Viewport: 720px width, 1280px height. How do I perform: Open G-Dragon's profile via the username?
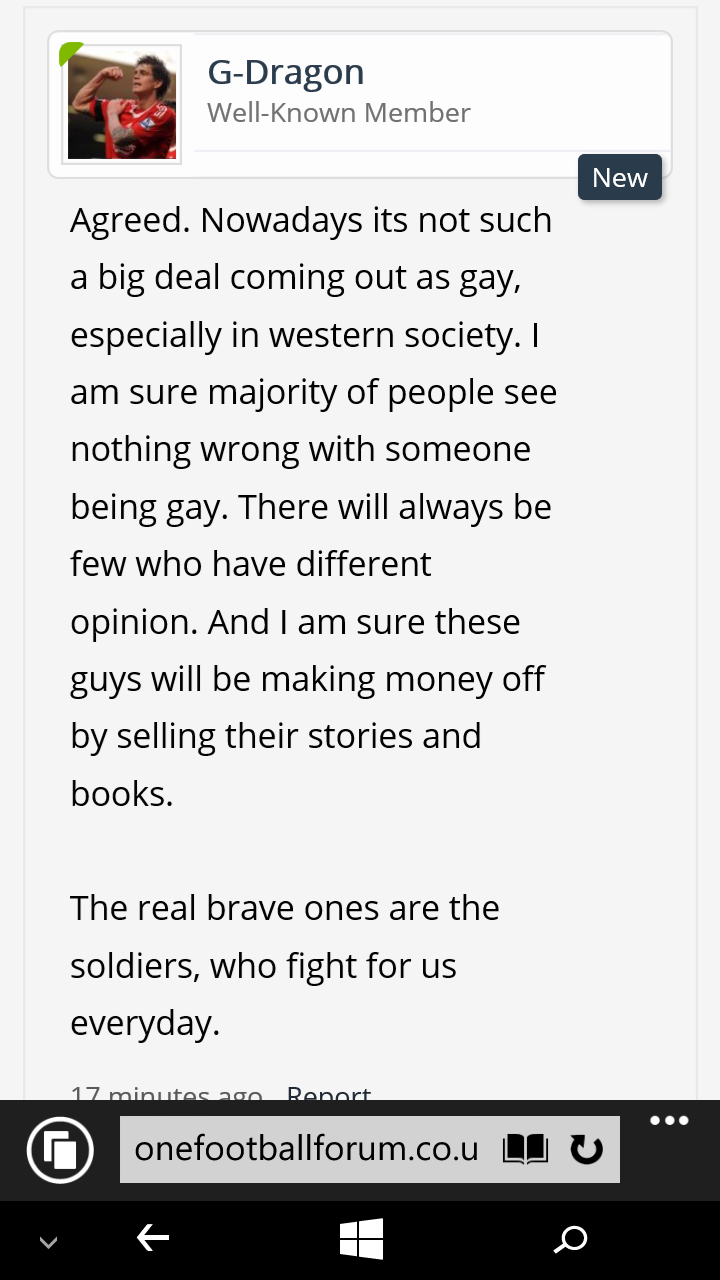[286, 72]
